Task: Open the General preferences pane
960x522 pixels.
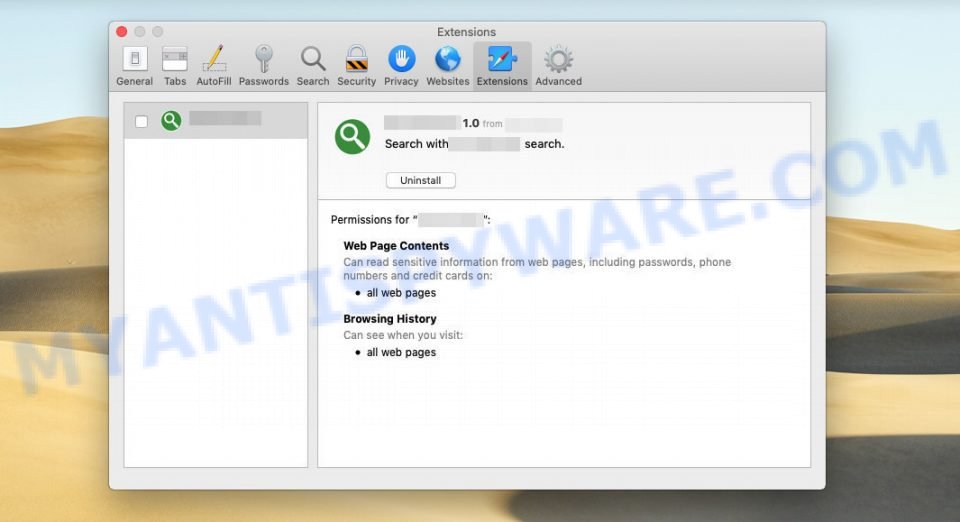Action: (135, 66)
